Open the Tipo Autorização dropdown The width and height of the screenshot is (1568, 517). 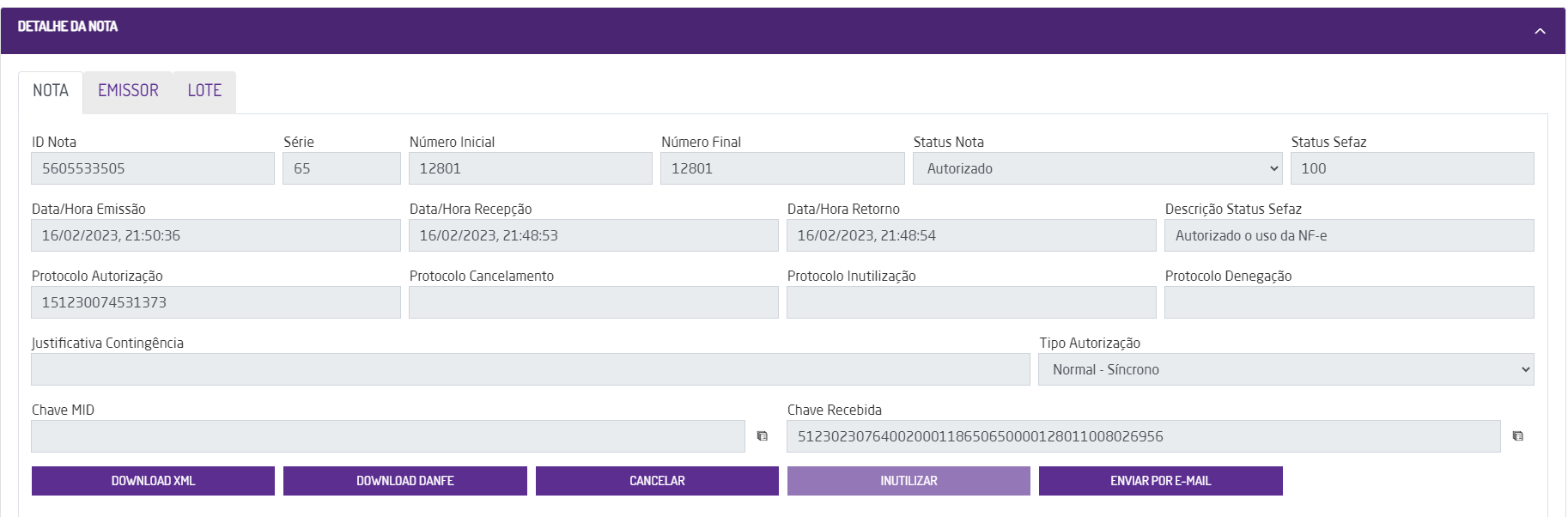click(1285, 369)
